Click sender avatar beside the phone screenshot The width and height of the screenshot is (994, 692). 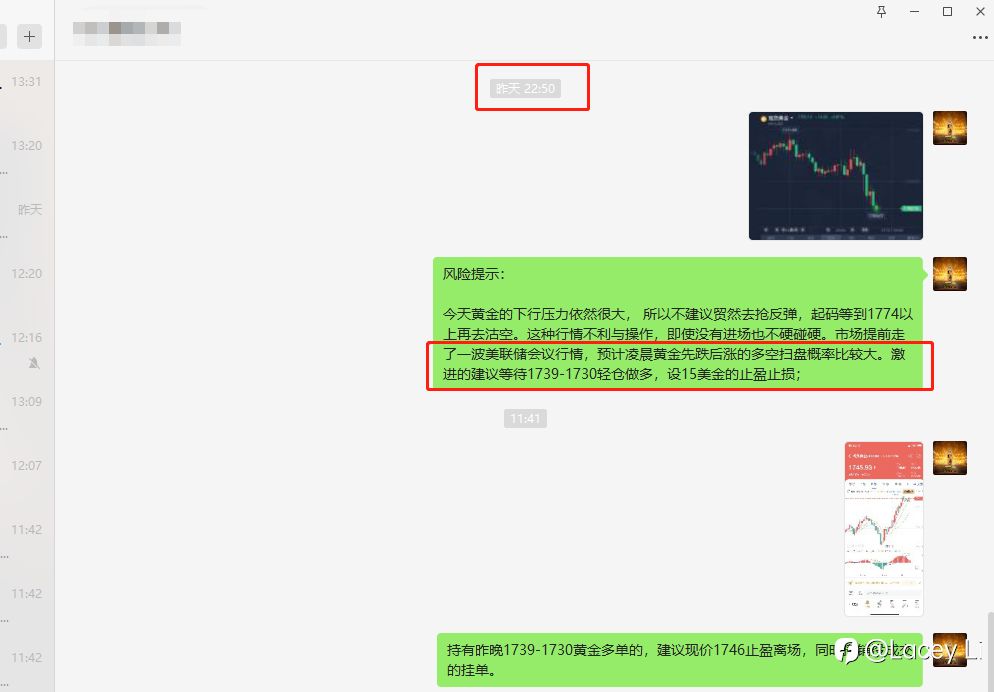950,458
